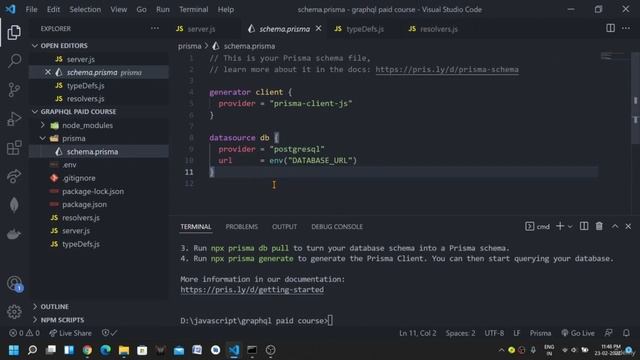
Task: Click Live Share in status bar
Action: (70, 333)
